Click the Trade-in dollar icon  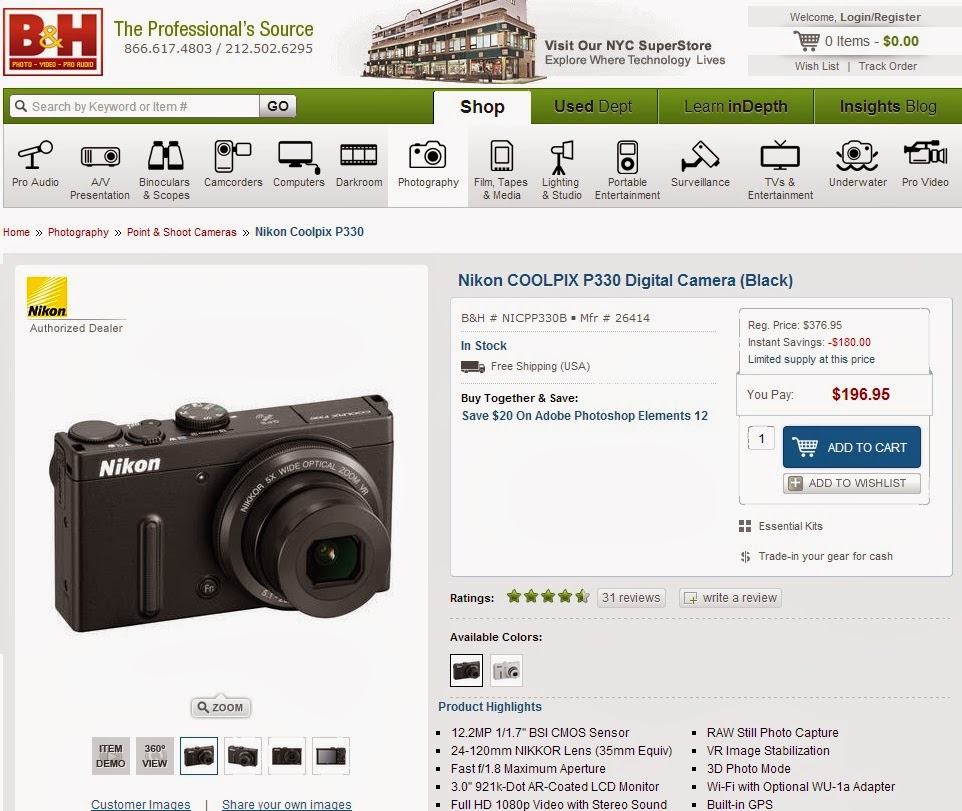[745, 556]
